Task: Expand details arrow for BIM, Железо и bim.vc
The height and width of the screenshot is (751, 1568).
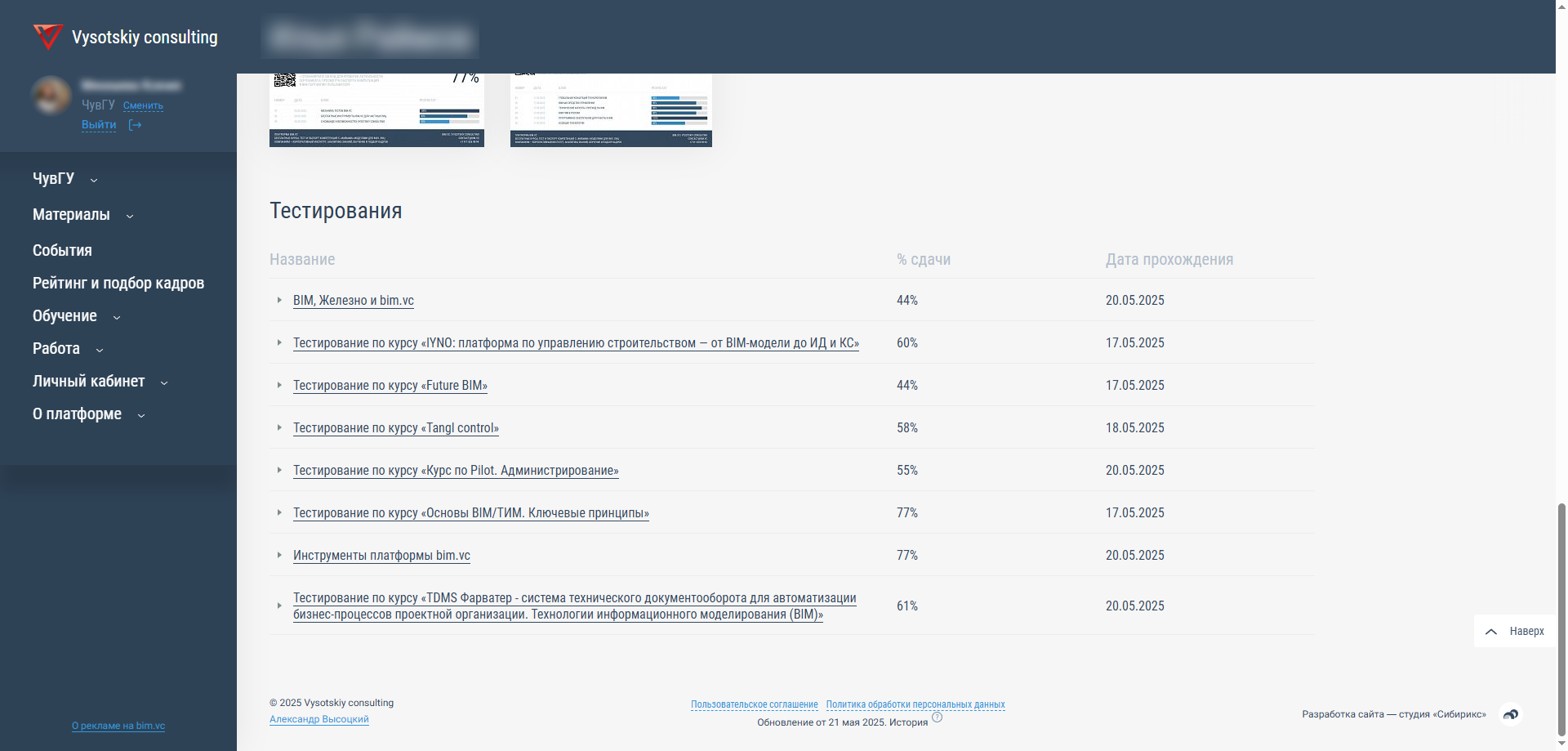Action: [279, 301]
